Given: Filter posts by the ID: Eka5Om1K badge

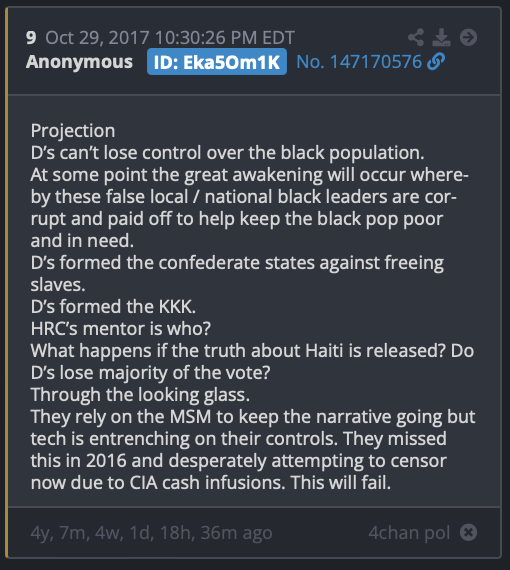Looking at the screenshot, I should pyautogui.click(x=217, y=62).
